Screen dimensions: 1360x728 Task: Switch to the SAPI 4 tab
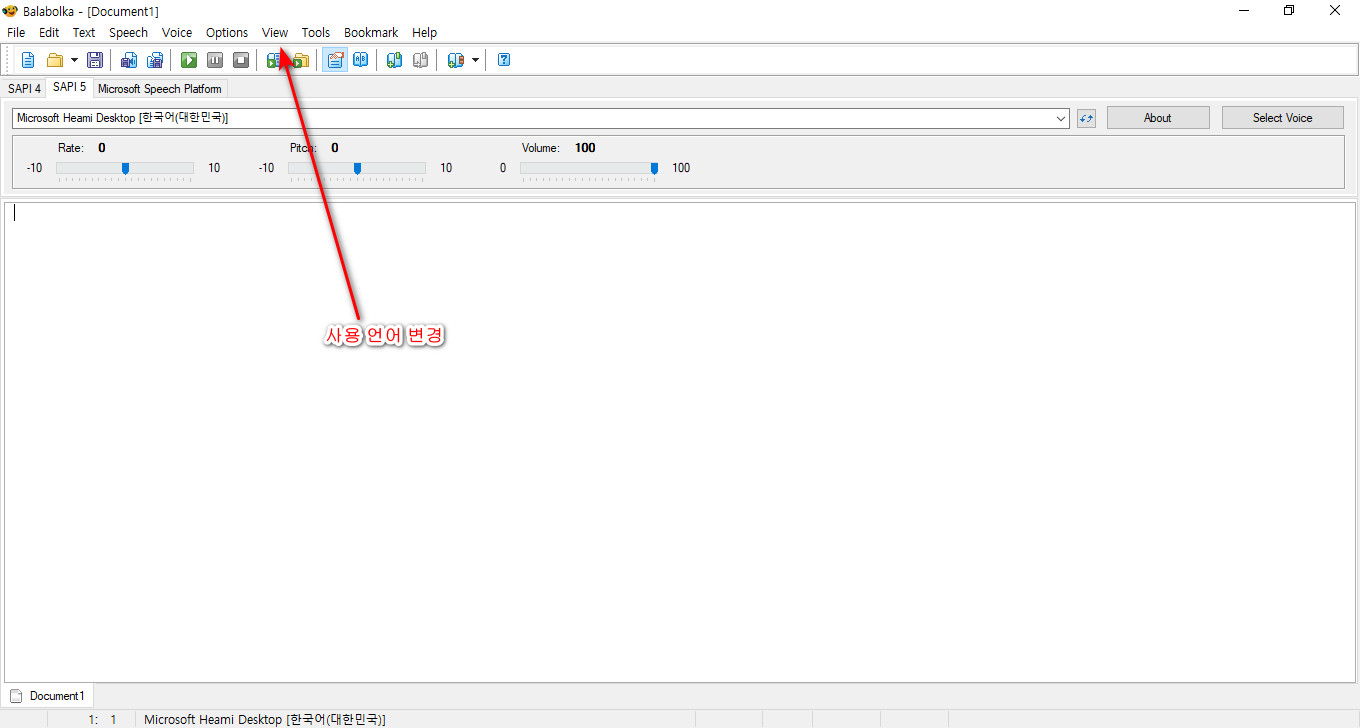click(25, 89)
